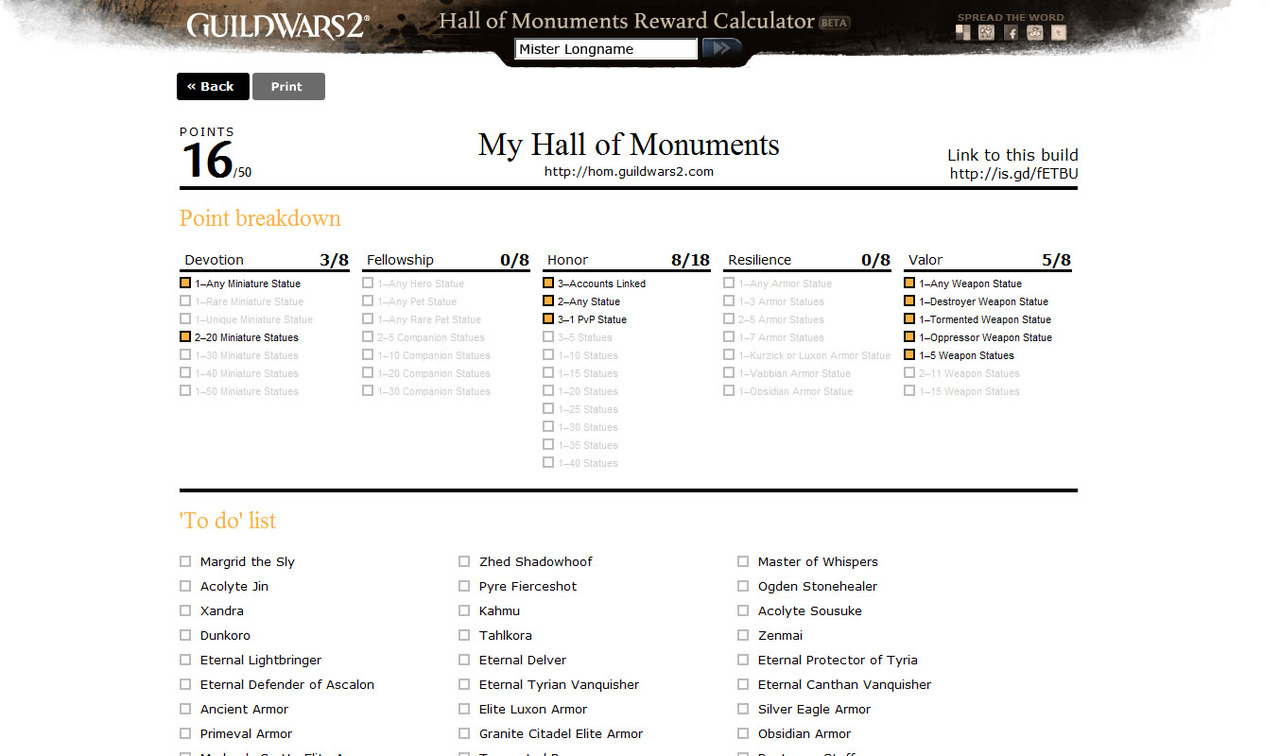Image resolution: width=1280 pixels, height=756 pixels.
Task: Tick Eternal Protector of Tyria
Action: pos(743,660)
